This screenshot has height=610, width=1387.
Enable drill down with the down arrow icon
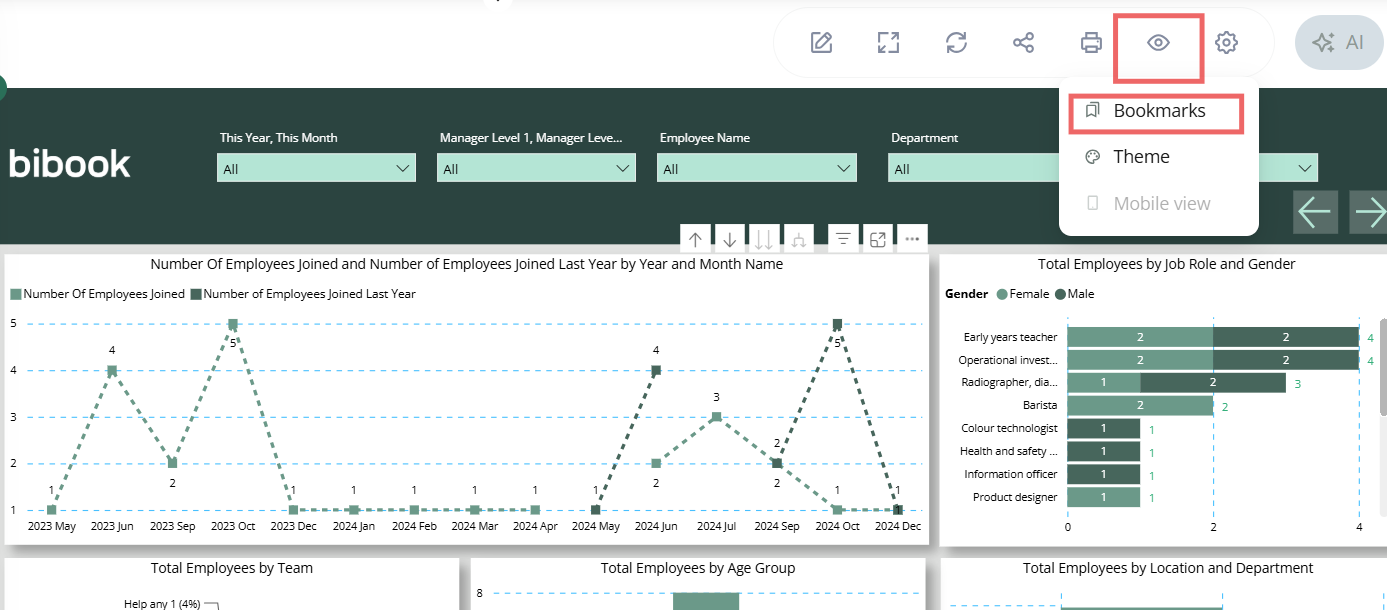click(x=730, y=240)
